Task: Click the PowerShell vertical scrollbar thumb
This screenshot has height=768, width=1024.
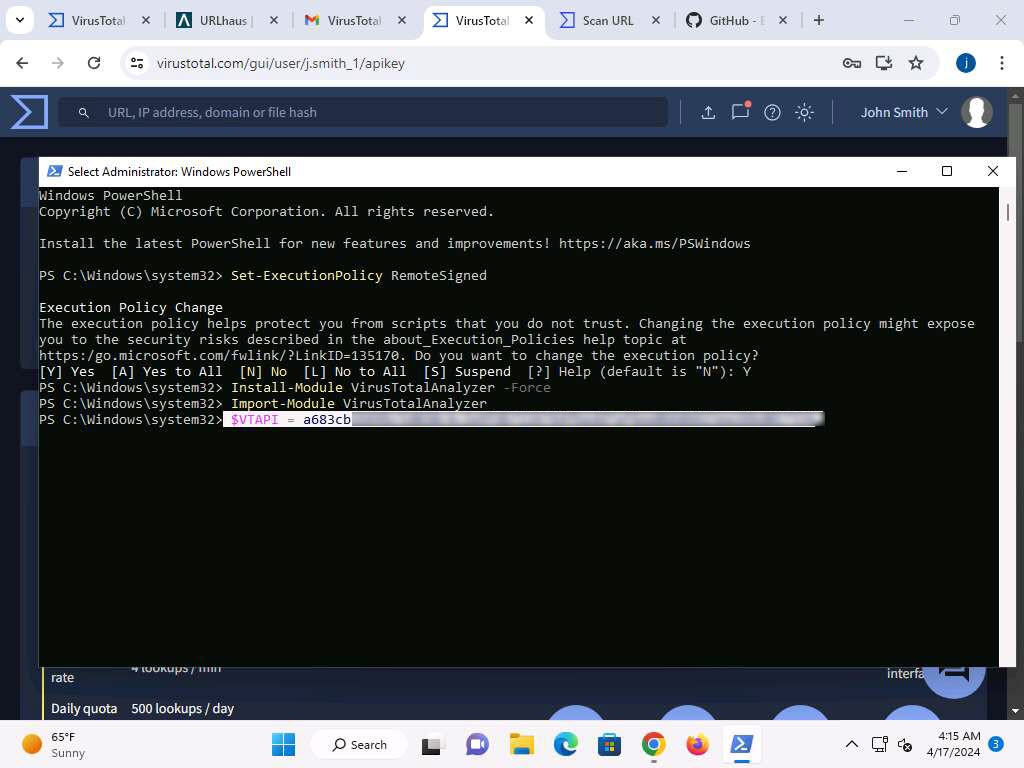Action: [1008, 212]
